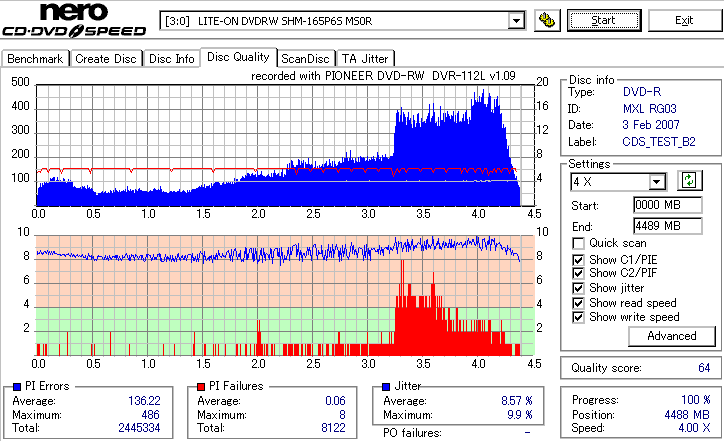The height and width of the screenshot is (441, 724).
Task: Click Jitter maximum 9.9 %
Action: [x=520, y=415]
